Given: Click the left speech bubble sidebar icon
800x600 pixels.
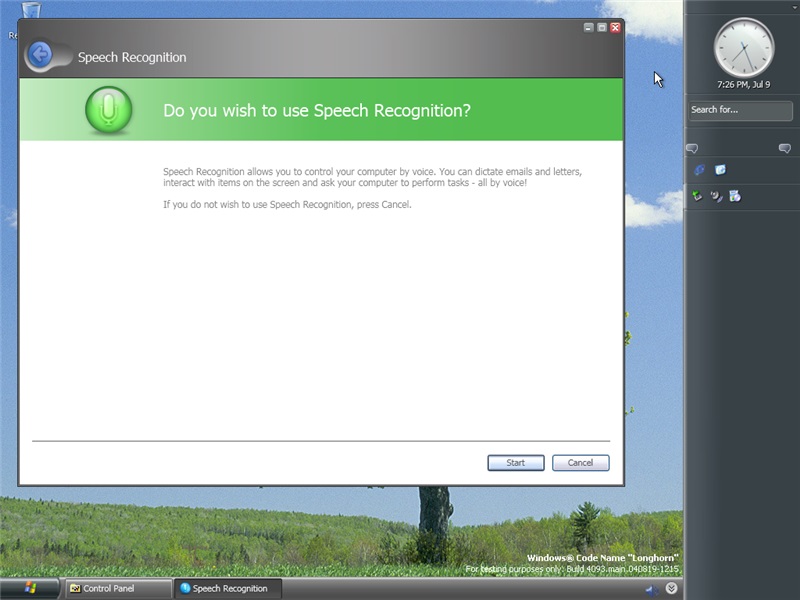Looking at the screenshot, I should click(692, 148).
